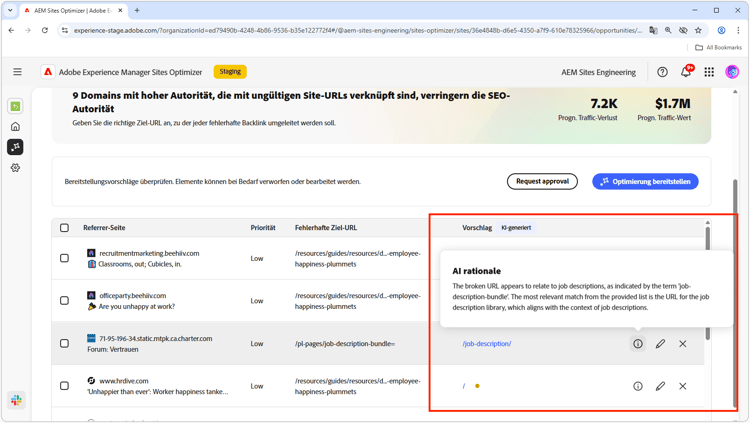Open the help question mark icon
Screen dimensions: 750x423
[662, 72]
